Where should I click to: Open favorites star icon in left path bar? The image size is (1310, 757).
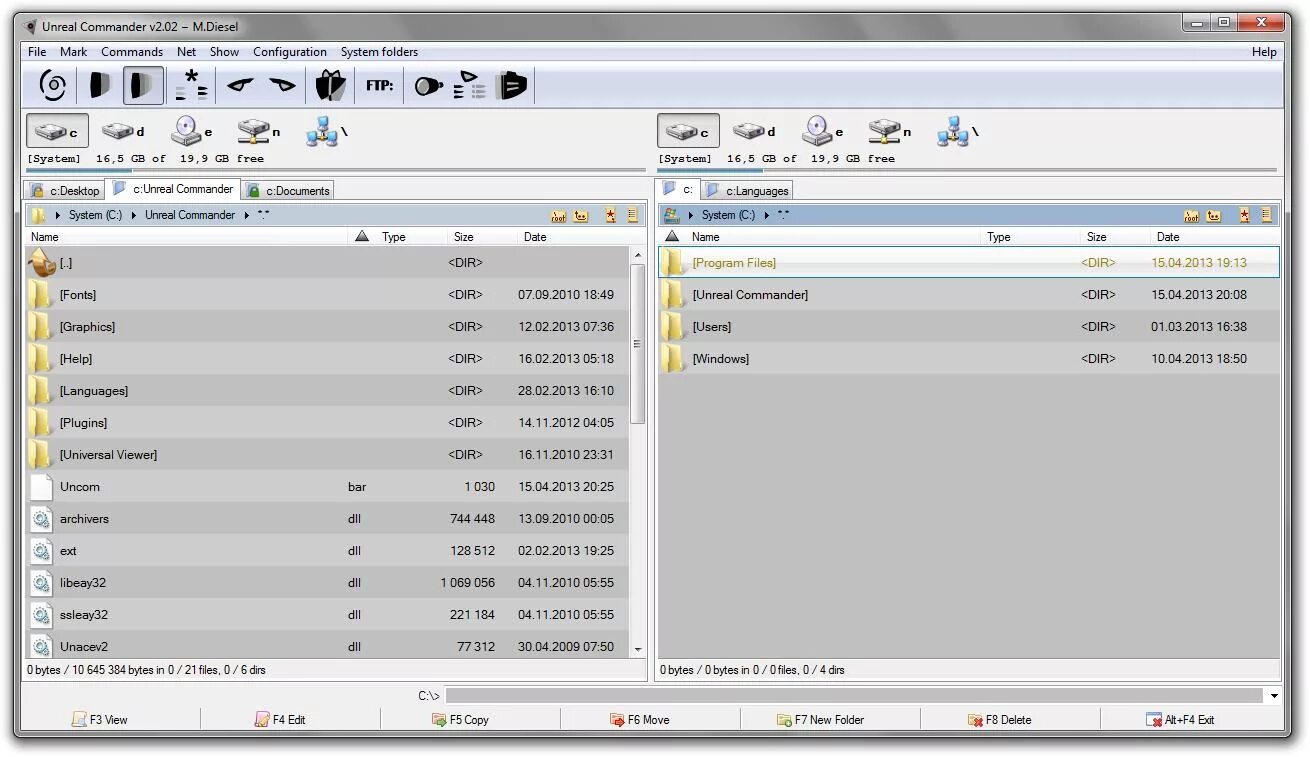611,215
